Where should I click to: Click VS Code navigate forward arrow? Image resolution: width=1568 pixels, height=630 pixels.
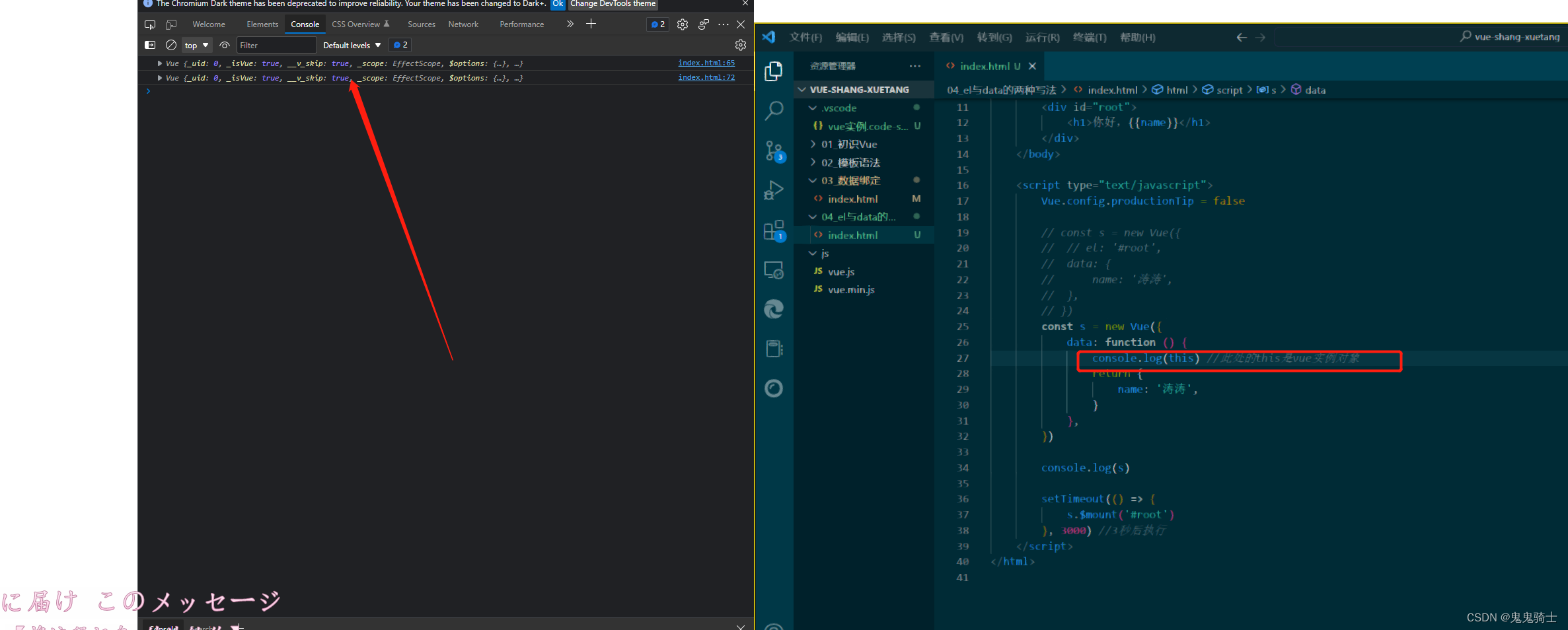pos(1261,38)
